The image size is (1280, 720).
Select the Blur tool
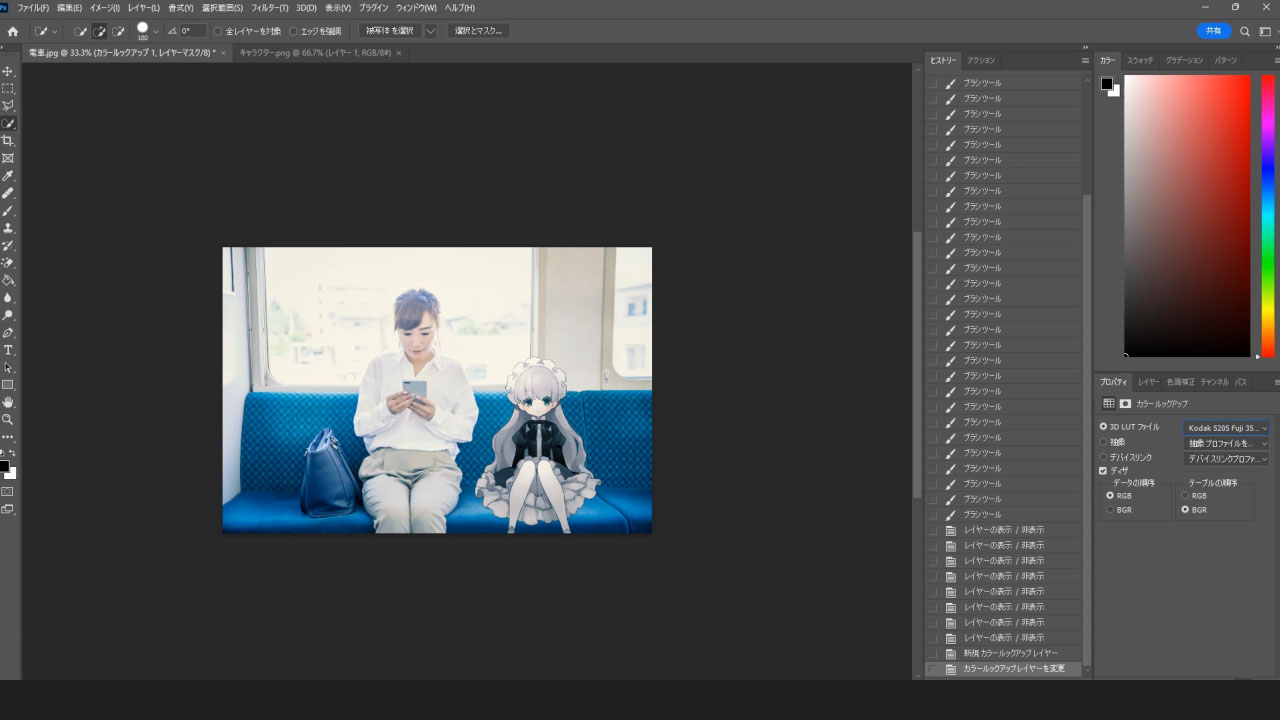click(x=8, y=298)
